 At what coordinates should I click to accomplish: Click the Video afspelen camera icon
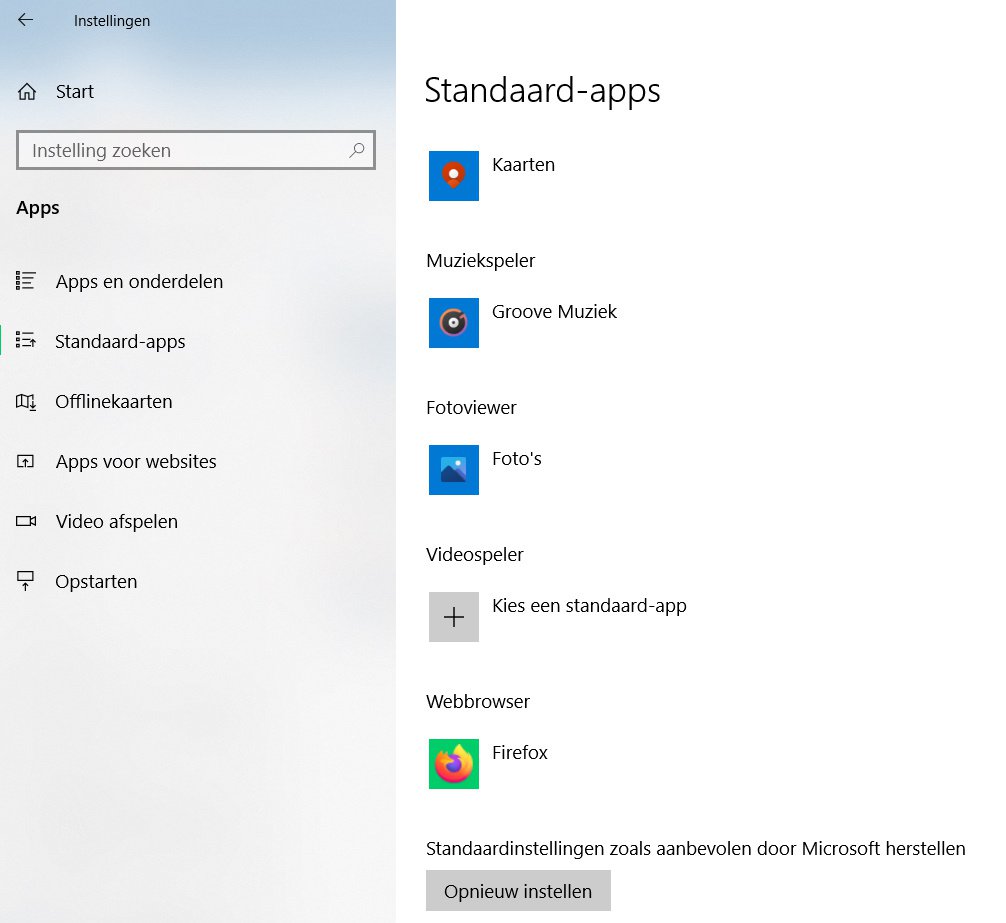tap(26, 521)
